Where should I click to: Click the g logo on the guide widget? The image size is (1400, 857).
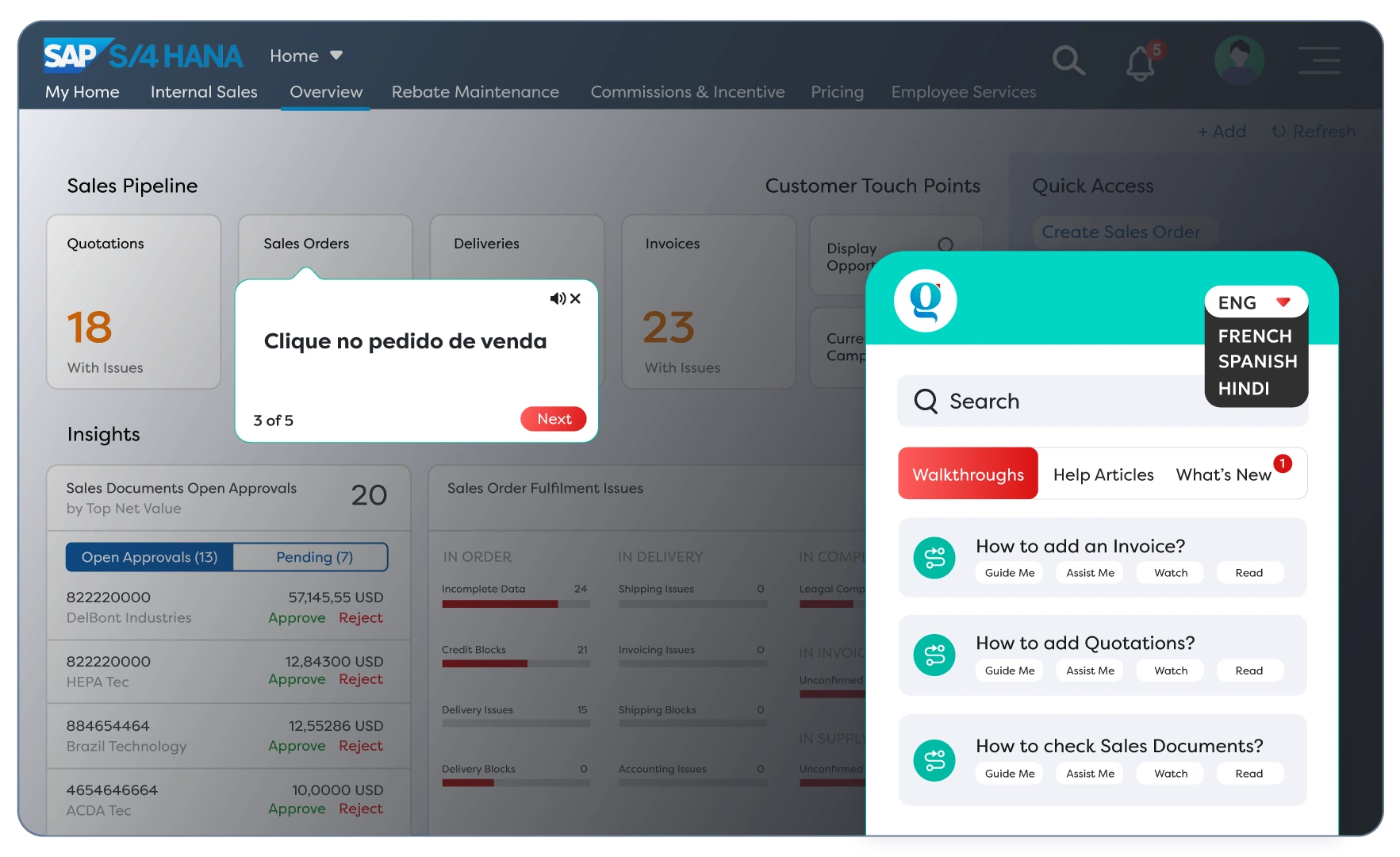tap(925, 301)
